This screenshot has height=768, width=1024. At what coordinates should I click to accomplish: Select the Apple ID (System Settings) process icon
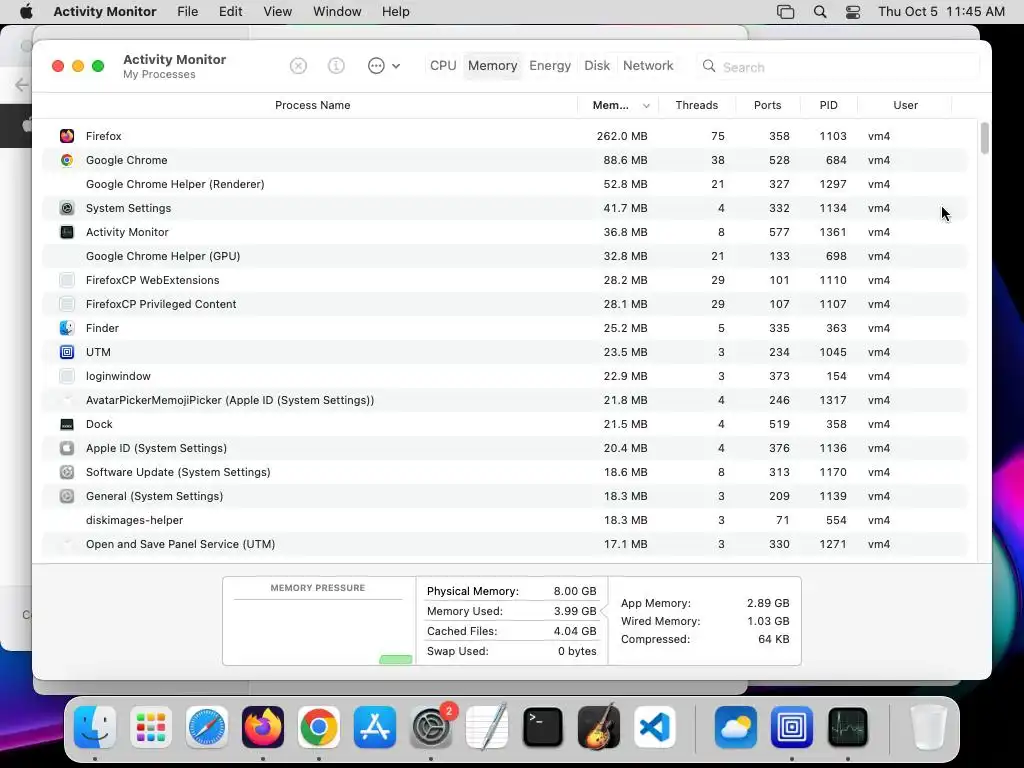pos(67,448)
